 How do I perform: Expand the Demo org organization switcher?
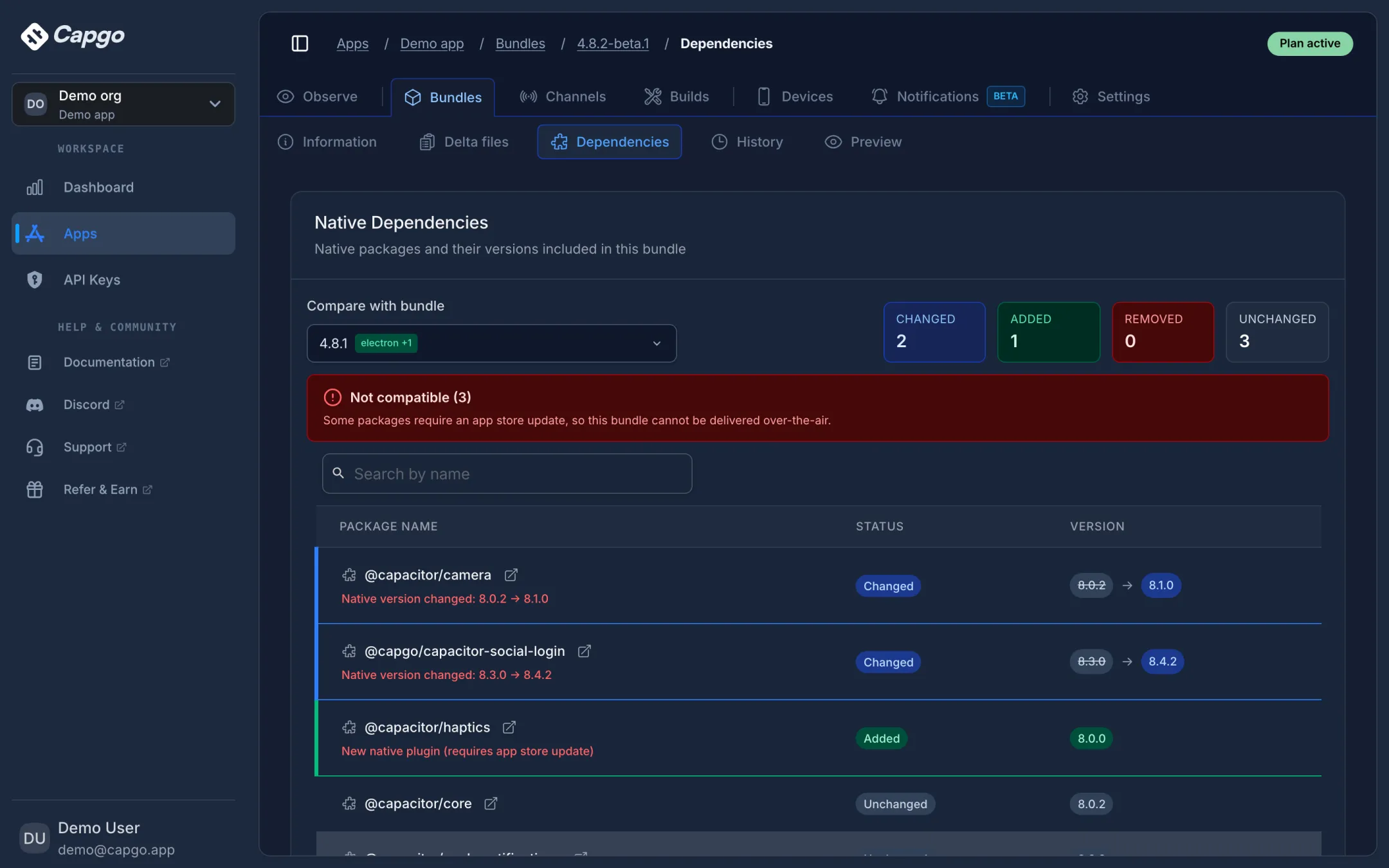coord(123,104)
